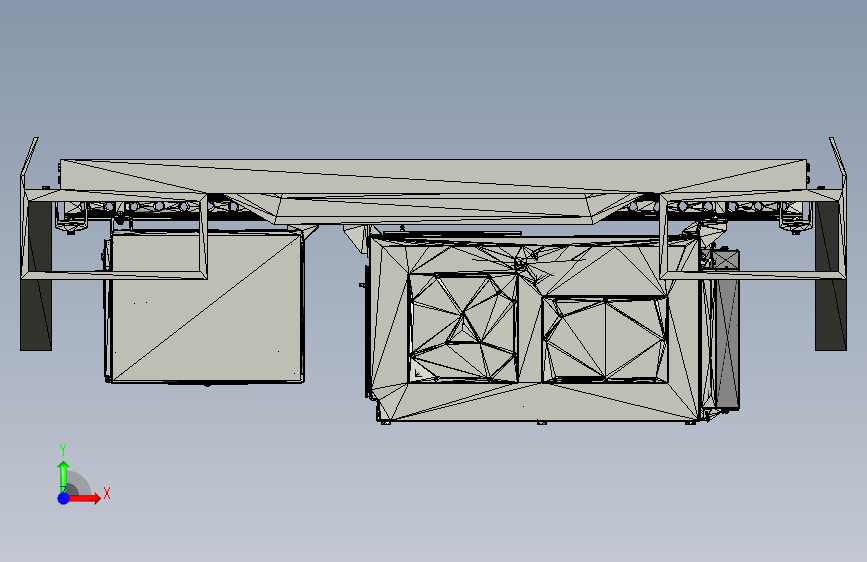Select the long top tabletop panel

pos(434,176)
